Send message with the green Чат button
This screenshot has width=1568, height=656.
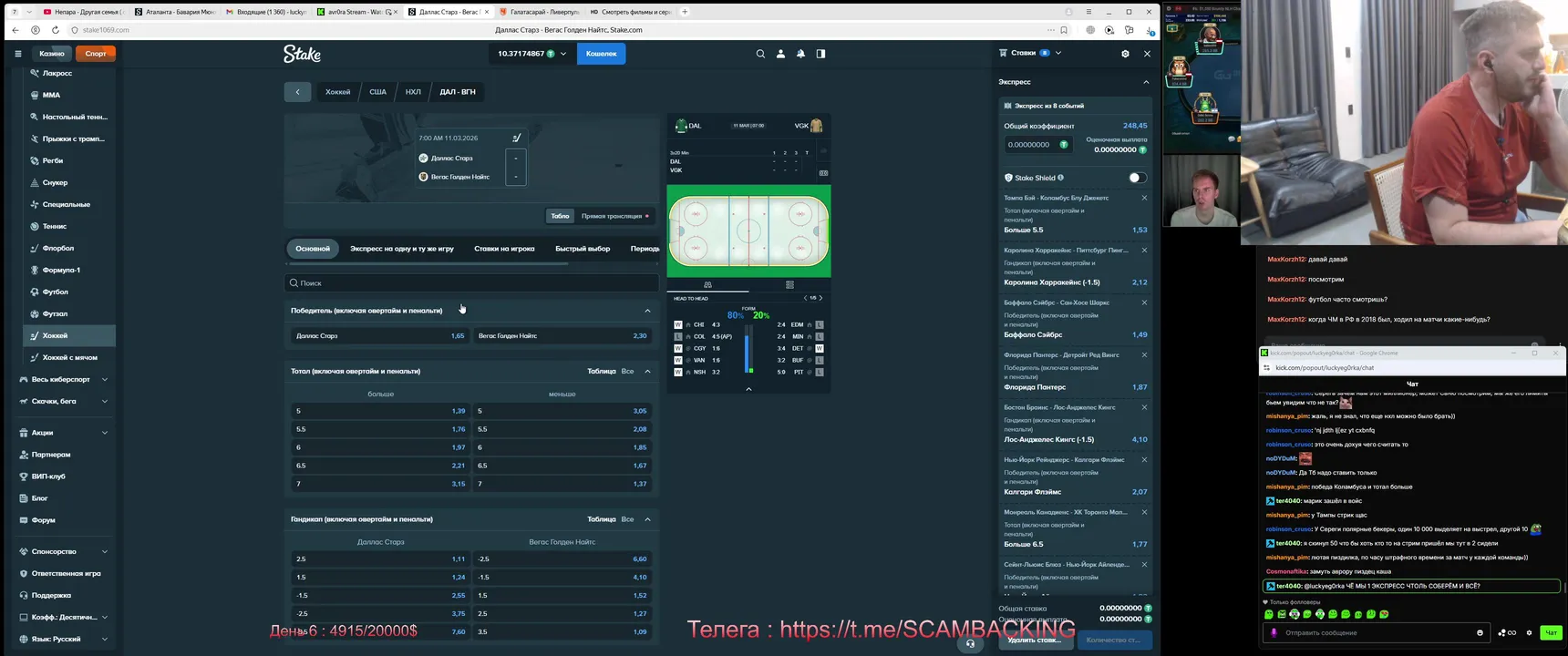point(1551,632)
